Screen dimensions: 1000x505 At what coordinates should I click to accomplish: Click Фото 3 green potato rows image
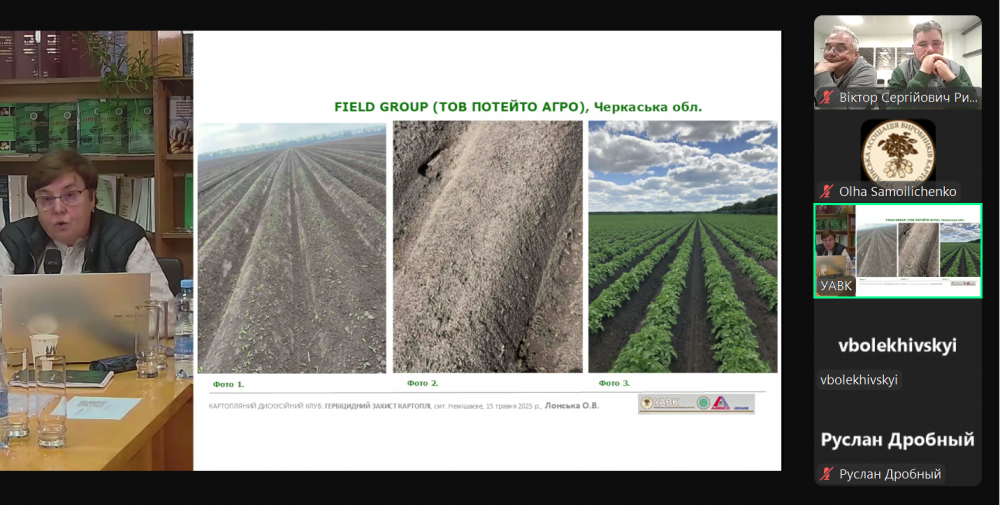(x=682, y=247)
